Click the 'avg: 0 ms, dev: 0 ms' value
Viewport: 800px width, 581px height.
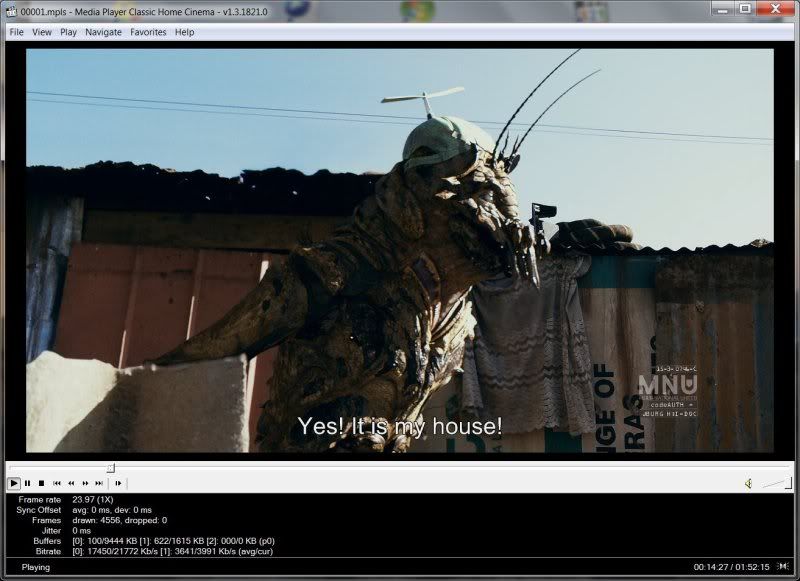pyautogui.click(x=112, y=510)
